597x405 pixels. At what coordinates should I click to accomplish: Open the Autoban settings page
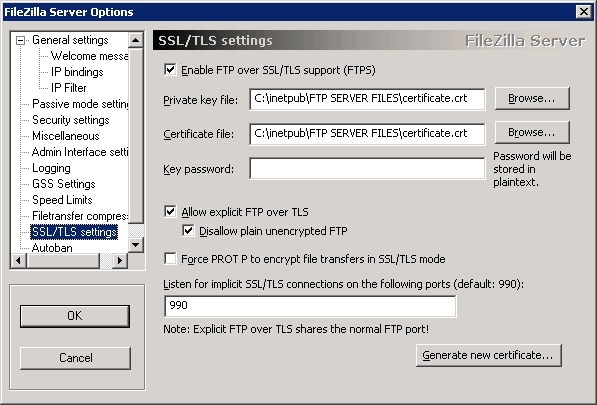[52, 248]
